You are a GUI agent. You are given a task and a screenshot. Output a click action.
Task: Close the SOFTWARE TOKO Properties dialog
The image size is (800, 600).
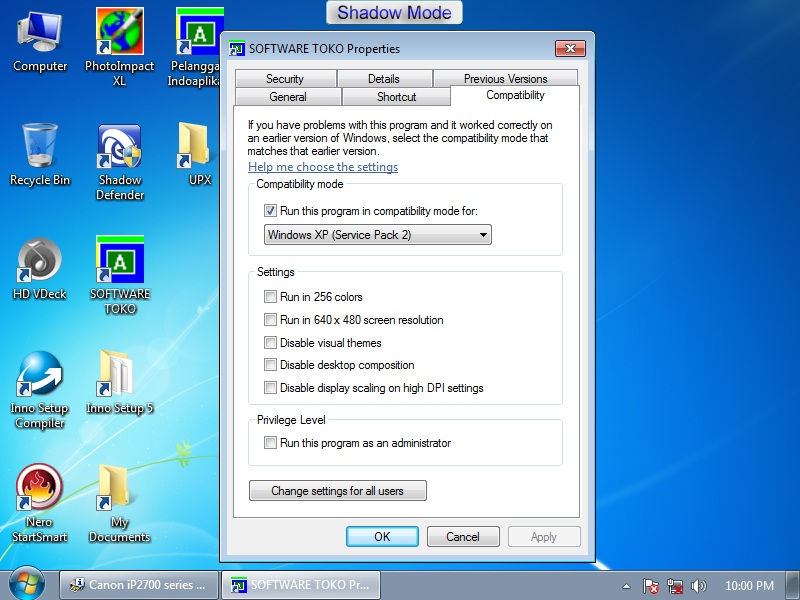tap(570, 48)
